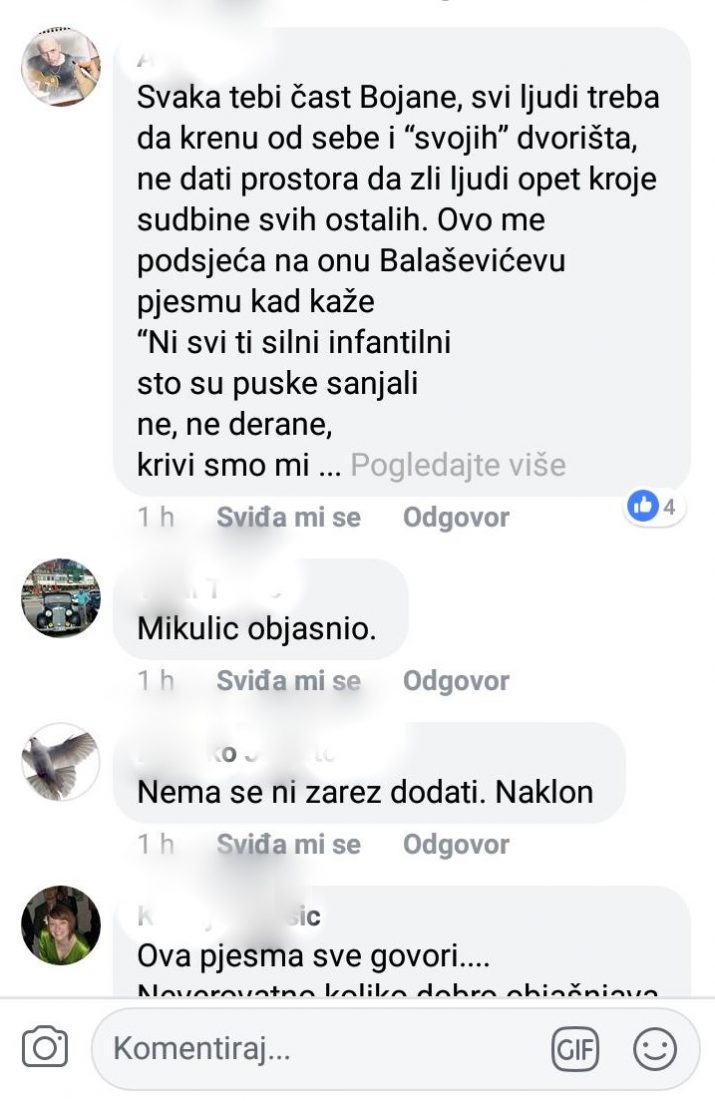The height and width of the screenshot is (1101, 715).
Task: Open white dove profile picture
Action: pyautogui.click(x=61, y=761)
